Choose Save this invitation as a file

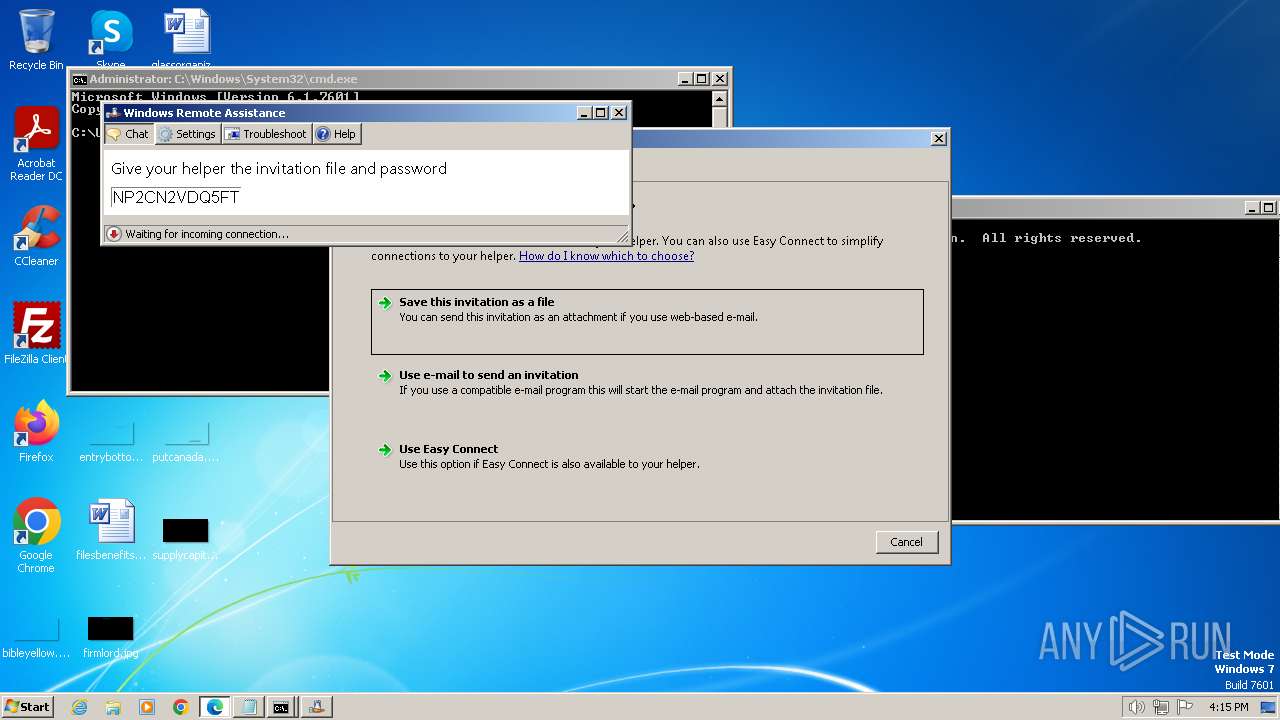click(x=647, y=321)
